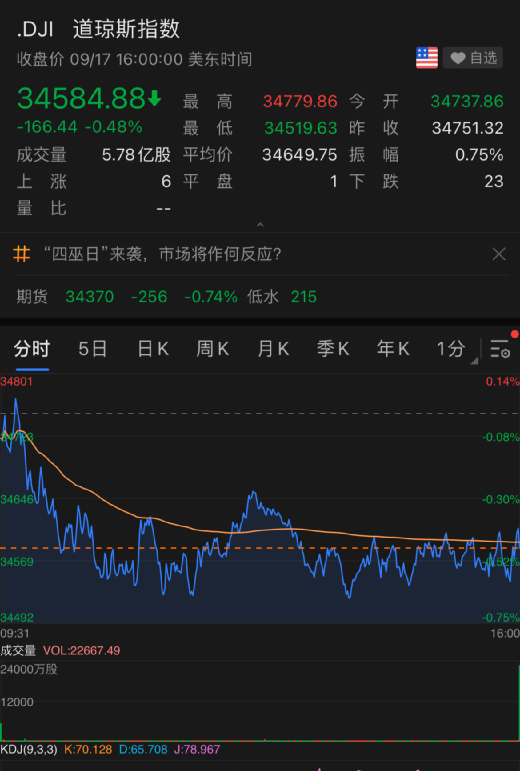Viewport: 520px width, 771px height.
Task: Switch to the 5日 chart tab
Action: (x=92, y=349)
